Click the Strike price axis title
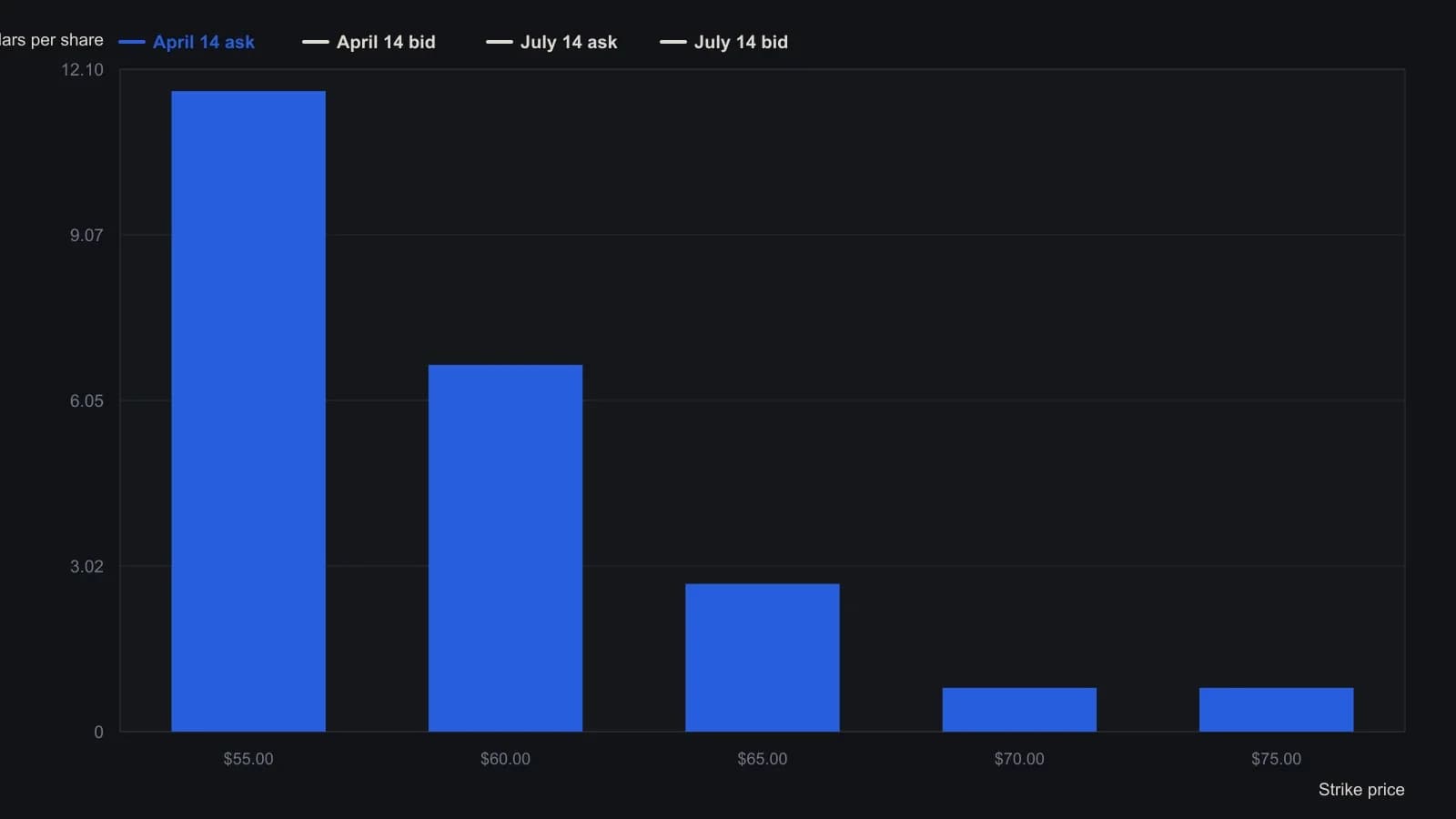 coord(1361,790)
